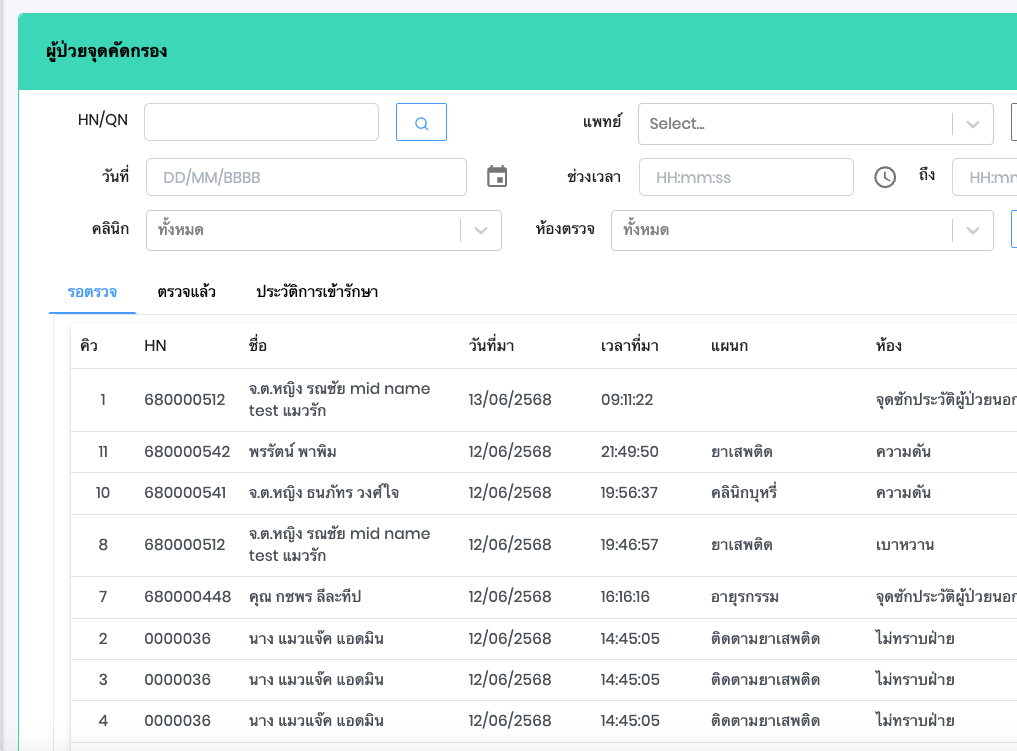Expand the doctor Select dropdown arrow
The image size is (1017, 751).
click(x=972, y=124)
